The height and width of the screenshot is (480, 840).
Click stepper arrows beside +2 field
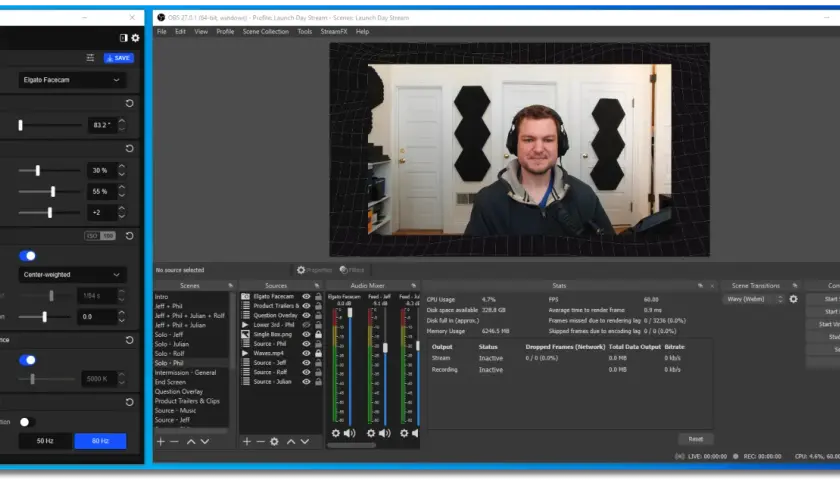pos(122,212)
